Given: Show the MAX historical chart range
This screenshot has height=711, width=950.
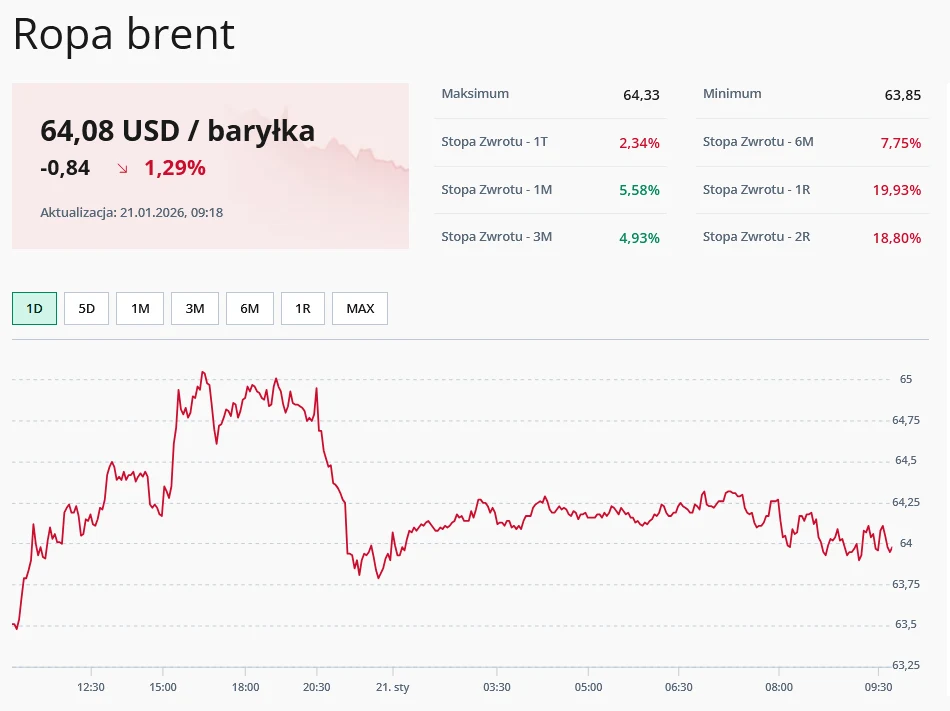Looking at the screenshot, I should click(x=359, y=308).
